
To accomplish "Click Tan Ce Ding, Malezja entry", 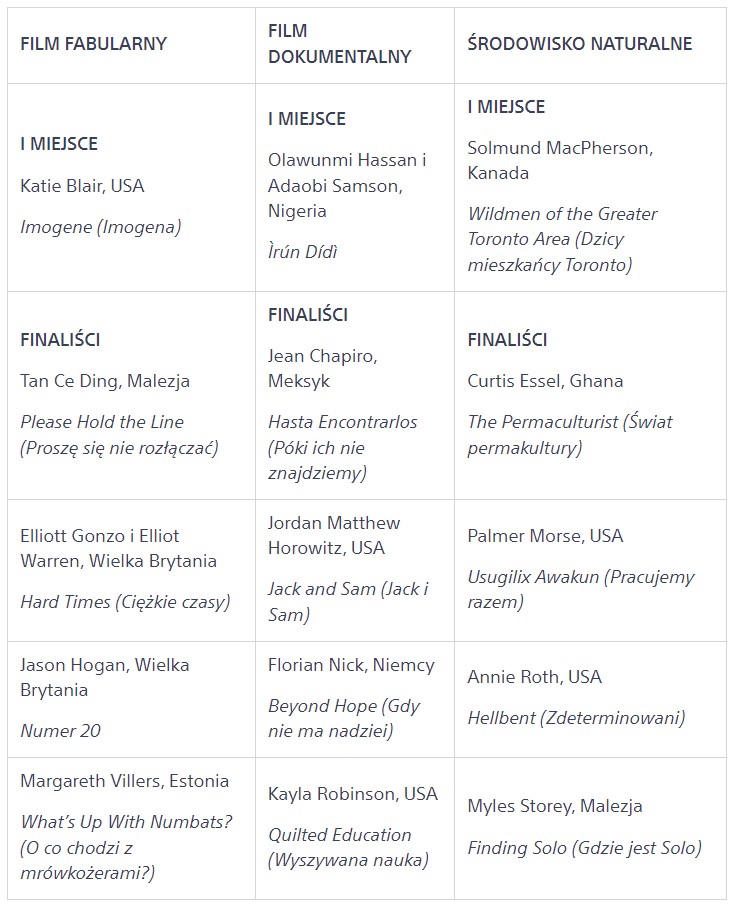I will click(105, 381).
